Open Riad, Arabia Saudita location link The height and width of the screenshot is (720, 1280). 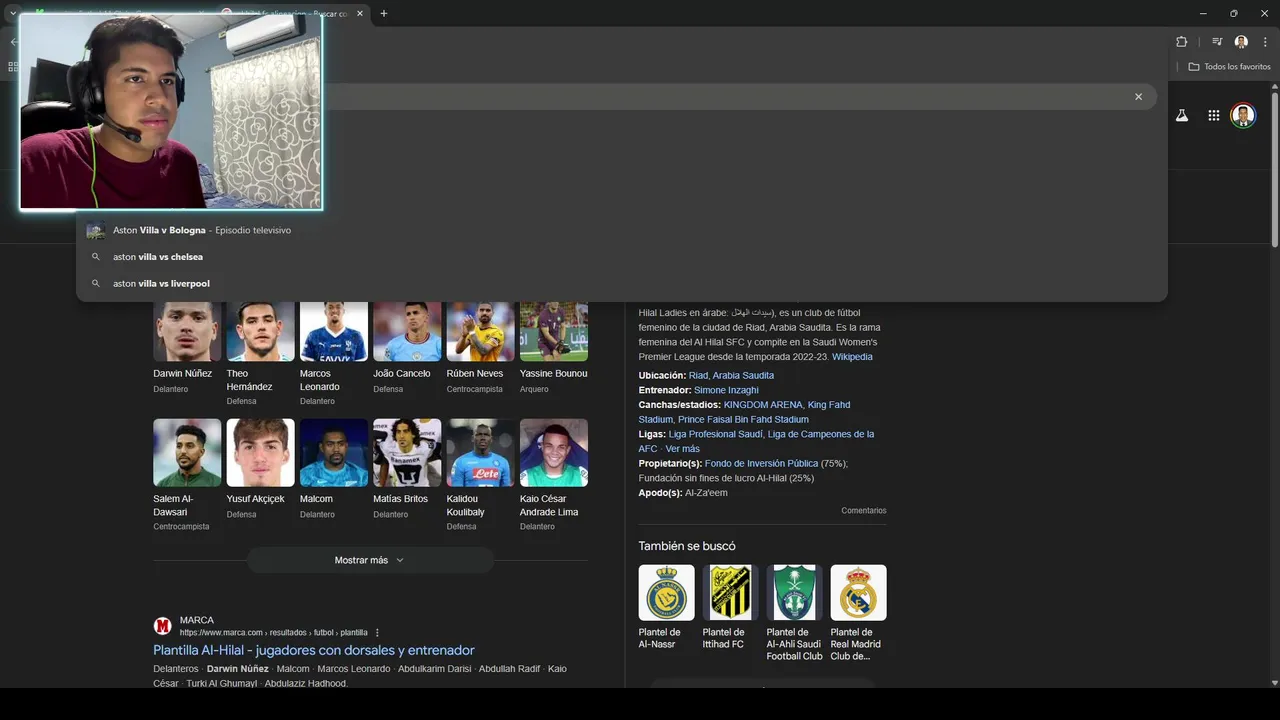[x=731, y=375]
